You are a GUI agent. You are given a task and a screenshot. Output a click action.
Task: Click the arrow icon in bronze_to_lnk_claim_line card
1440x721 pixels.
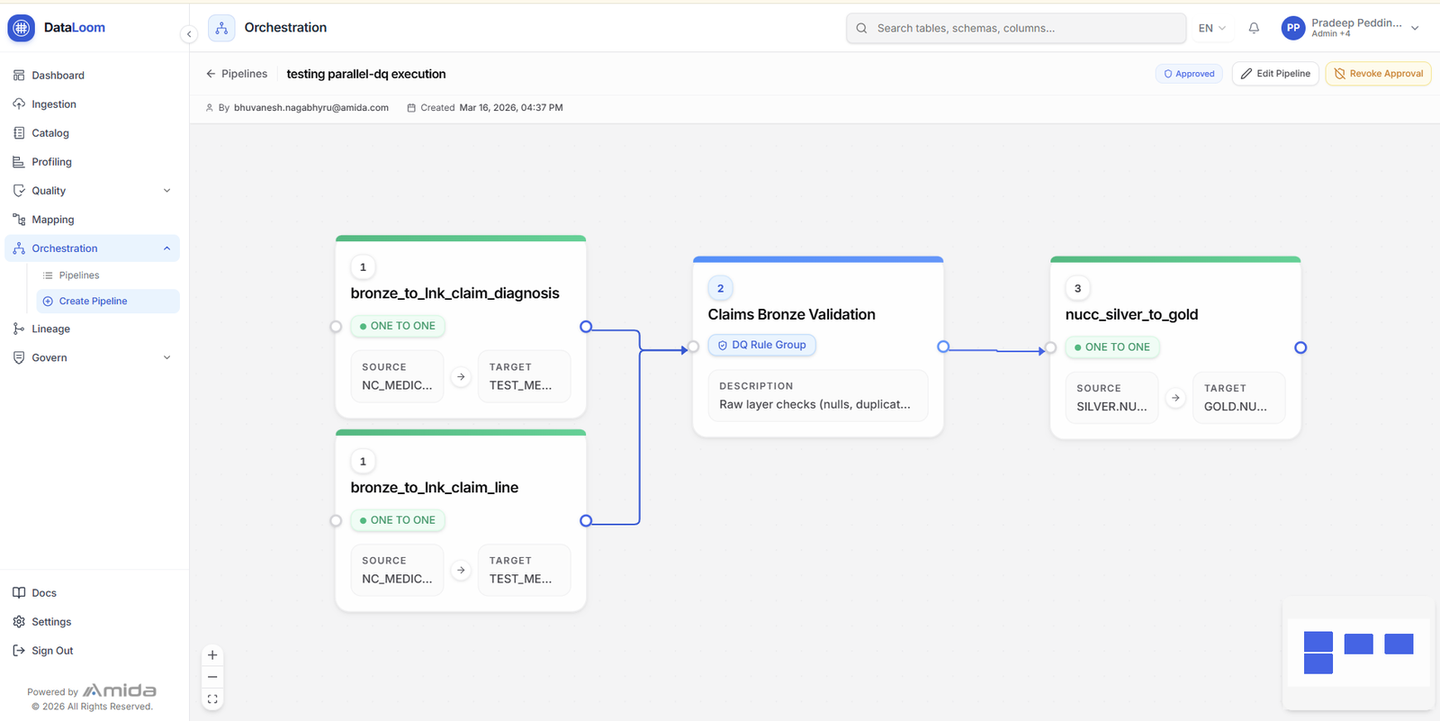461,570
